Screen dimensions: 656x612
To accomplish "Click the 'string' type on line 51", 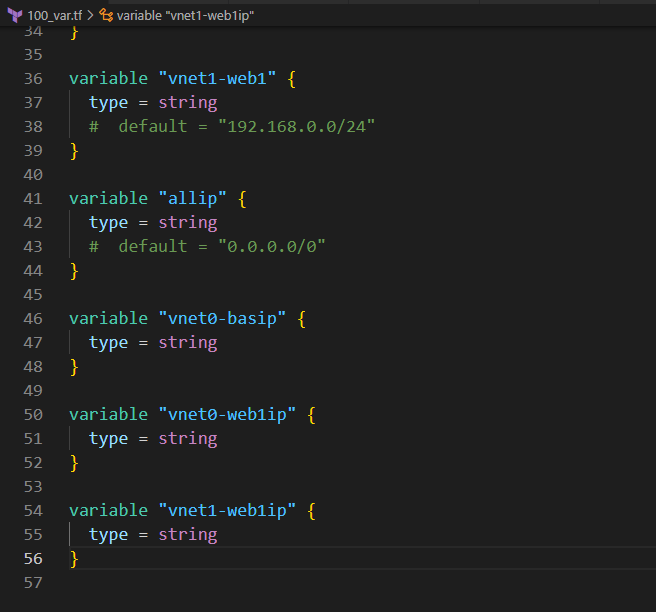I will (188, 439).
